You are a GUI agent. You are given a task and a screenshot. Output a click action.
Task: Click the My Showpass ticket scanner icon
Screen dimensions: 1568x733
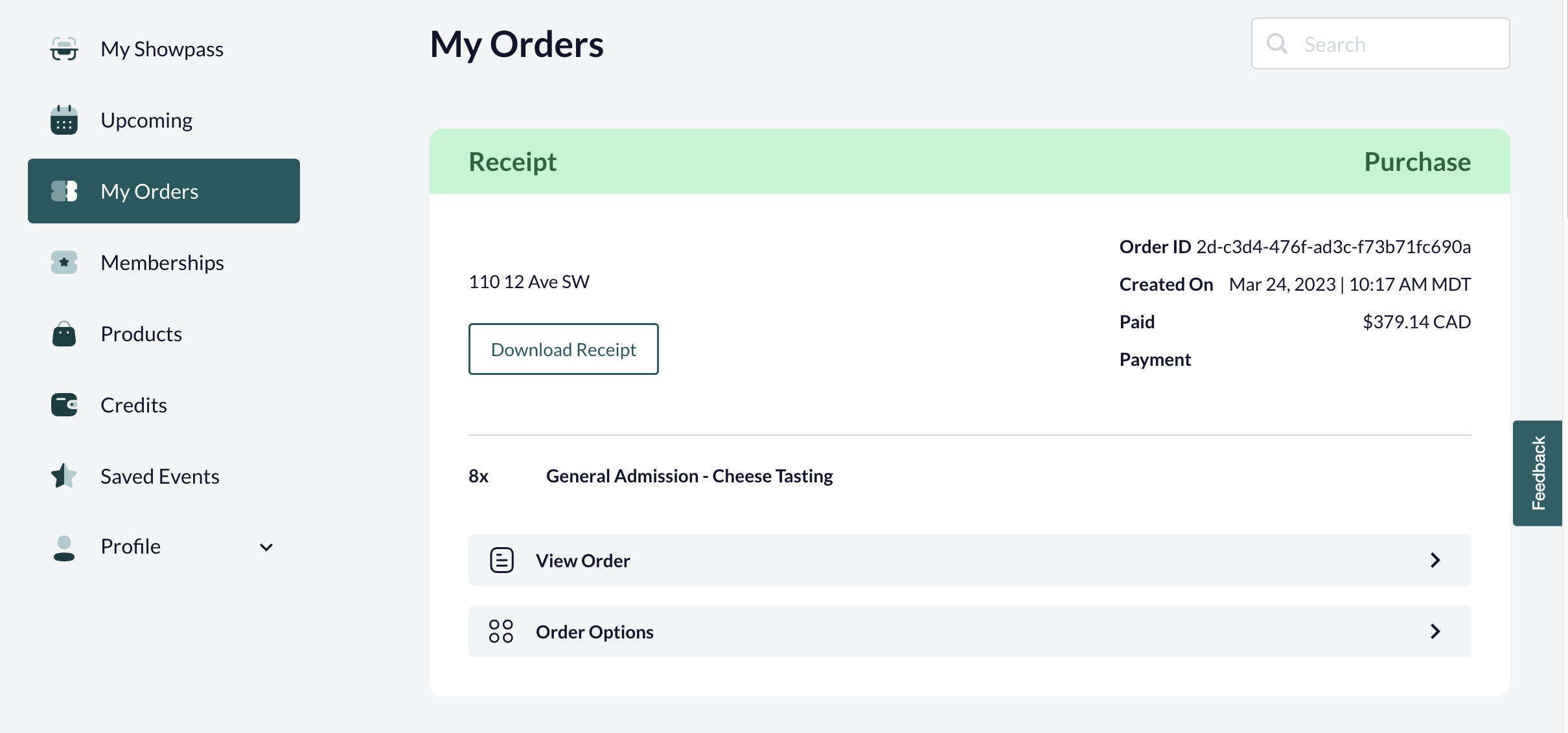pos(64,49)
